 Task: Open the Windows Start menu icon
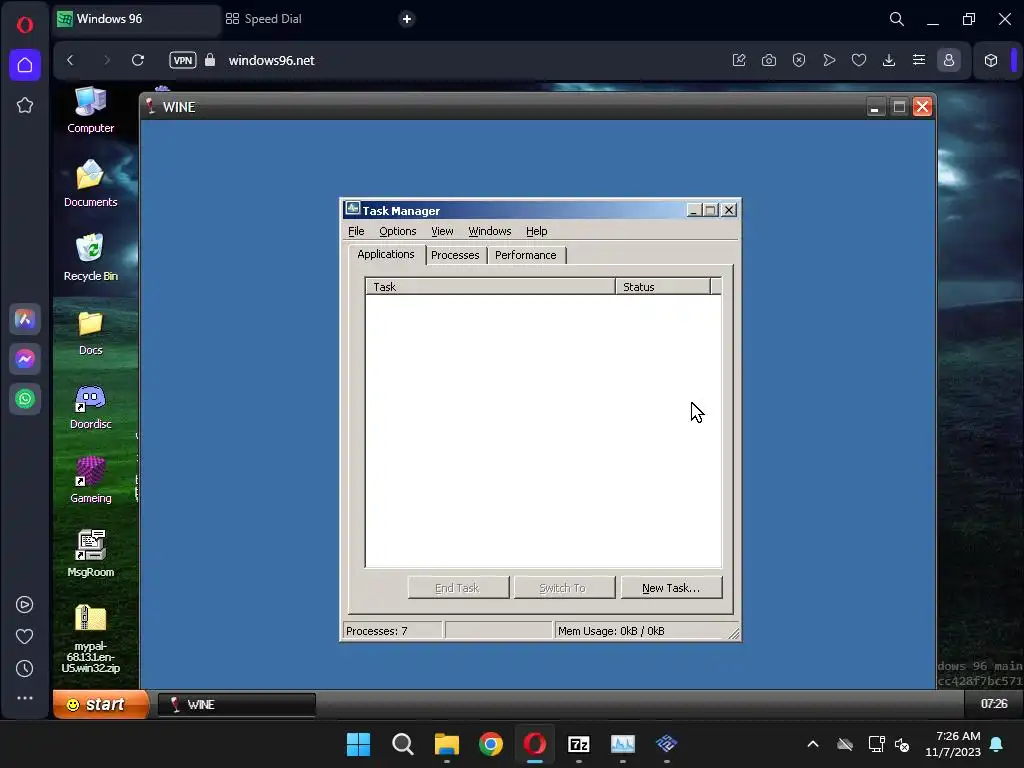[x=358, y=744]
